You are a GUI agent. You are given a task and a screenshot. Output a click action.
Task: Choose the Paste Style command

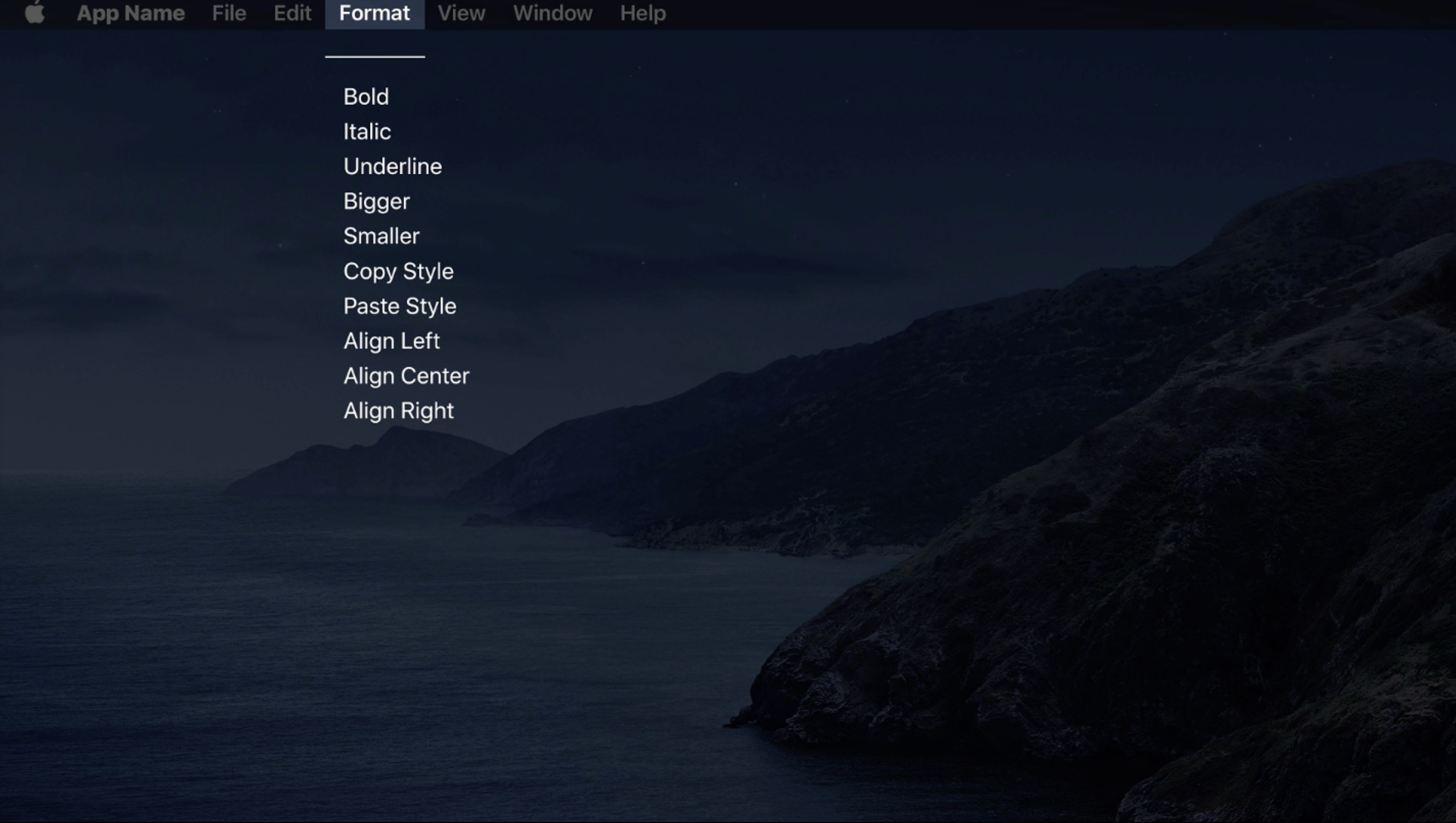coord(400,306)
